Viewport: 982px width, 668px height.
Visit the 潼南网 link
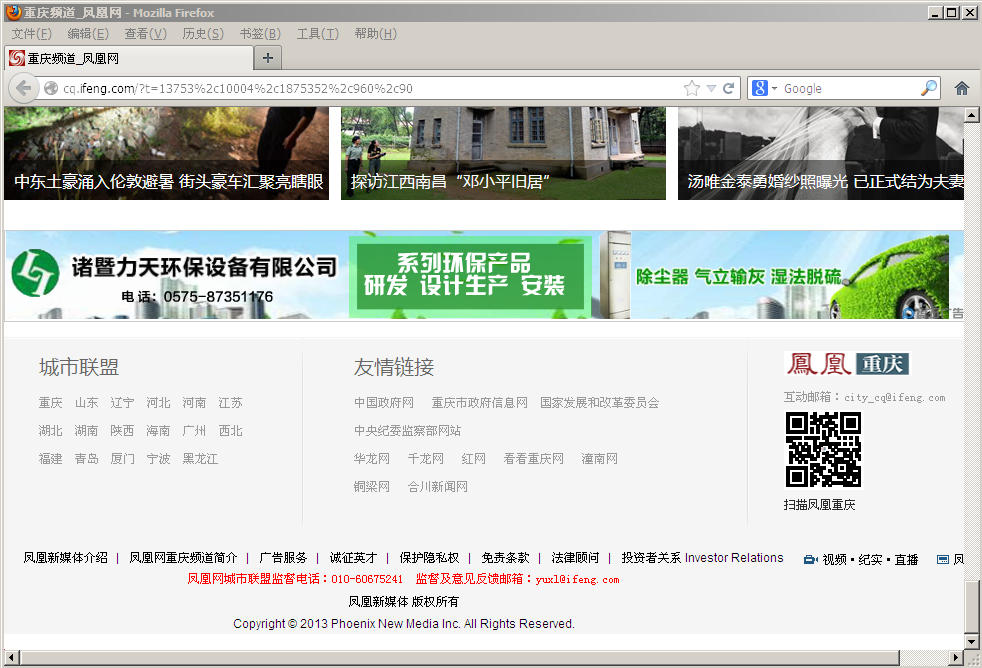tap(599, 459)
